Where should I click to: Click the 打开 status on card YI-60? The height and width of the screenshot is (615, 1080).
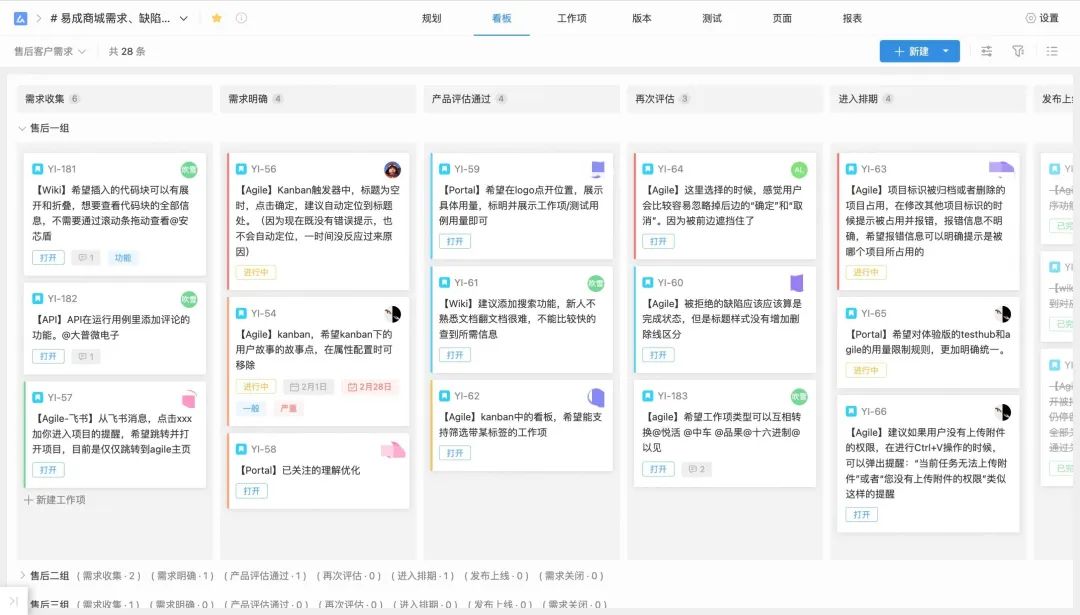point(658,355)
